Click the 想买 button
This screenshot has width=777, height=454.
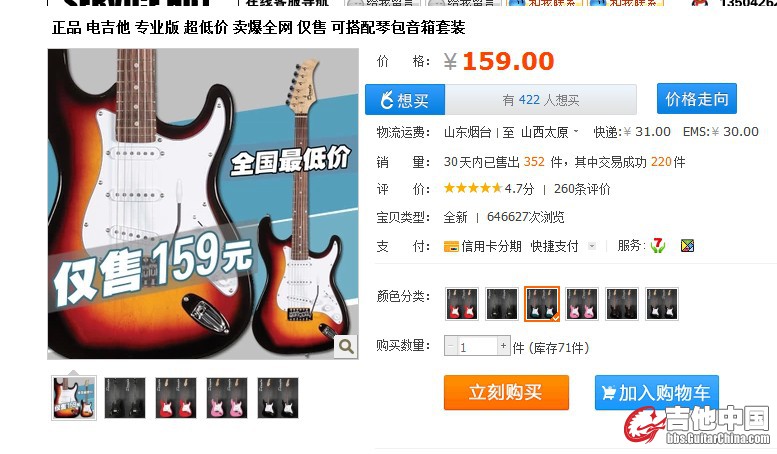pos(405,100)
